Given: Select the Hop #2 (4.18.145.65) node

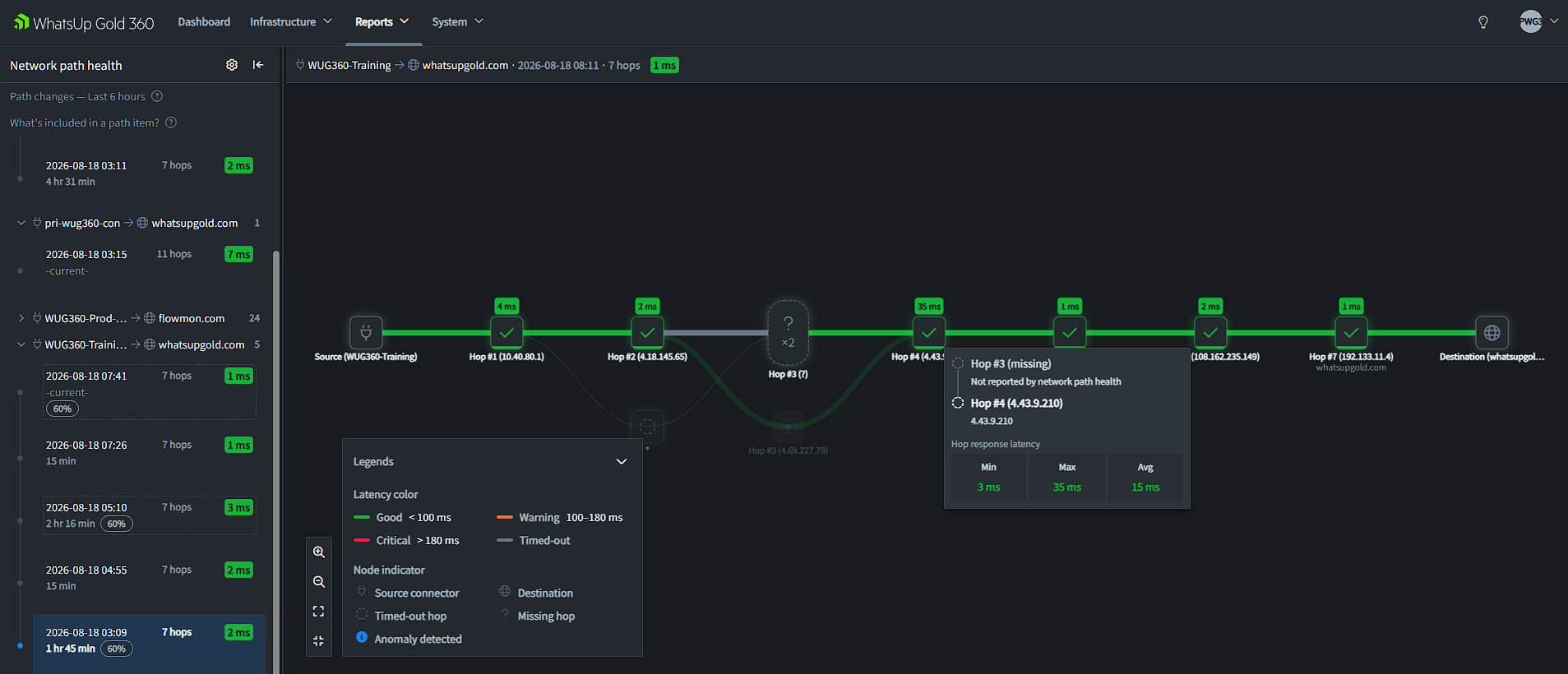Looking at the screenshot, I should click(647, 333).
